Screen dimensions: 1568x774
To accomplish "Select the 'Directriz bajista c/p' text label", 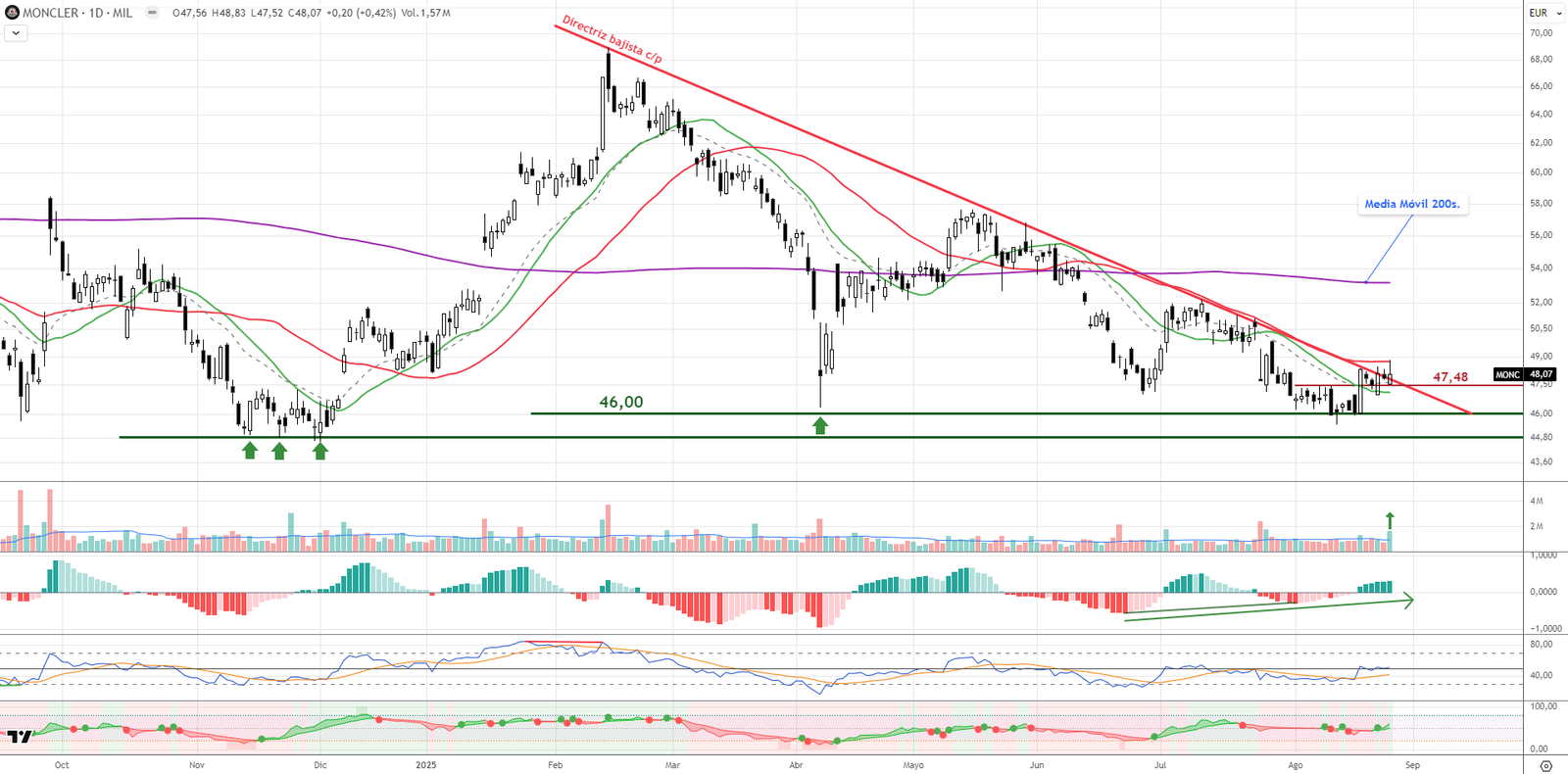I will pyautogui.click(x=612, y=40).
